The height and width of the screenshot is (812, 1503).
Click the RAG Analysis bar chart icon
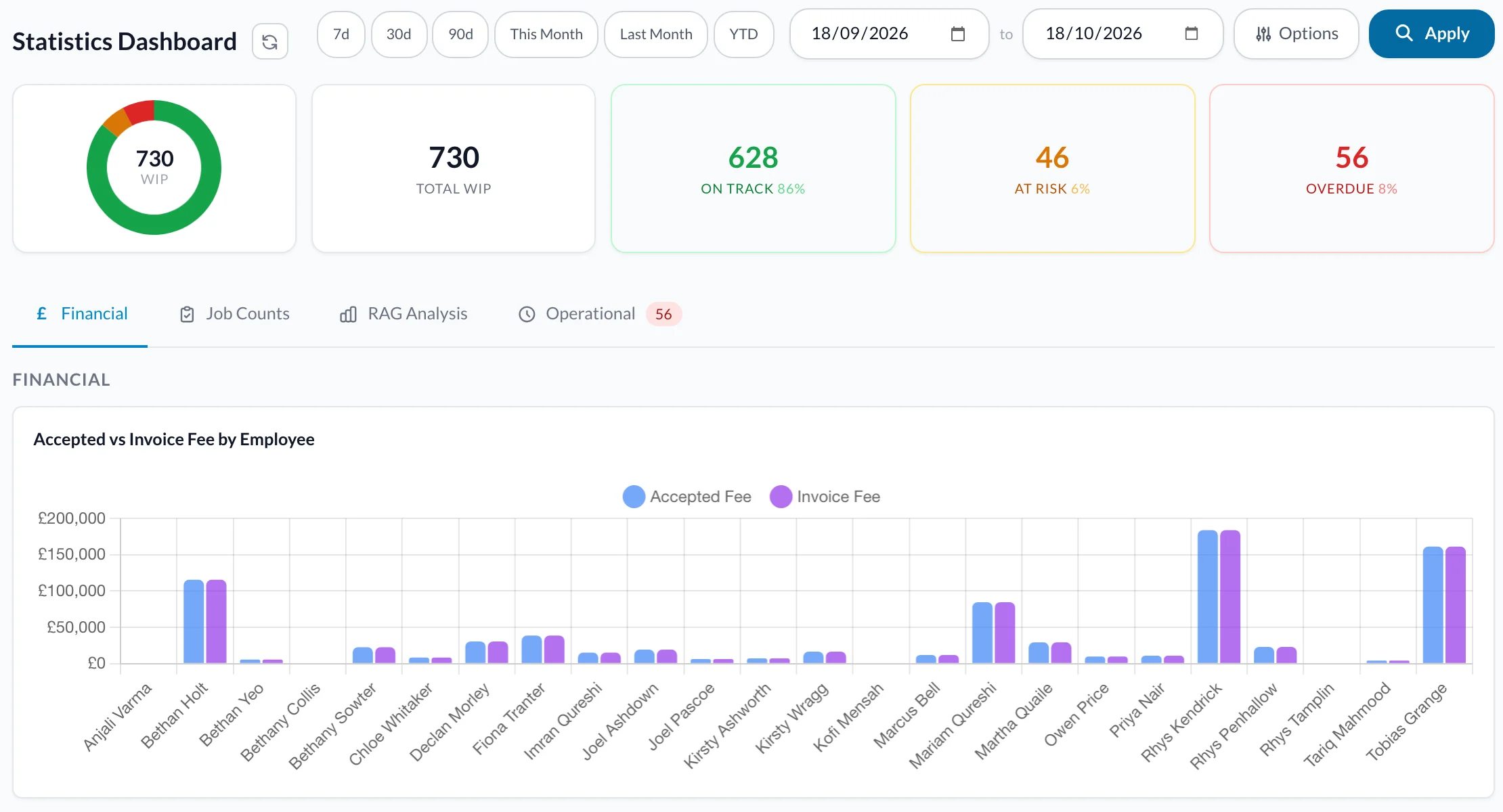click(x=348, y=314)
